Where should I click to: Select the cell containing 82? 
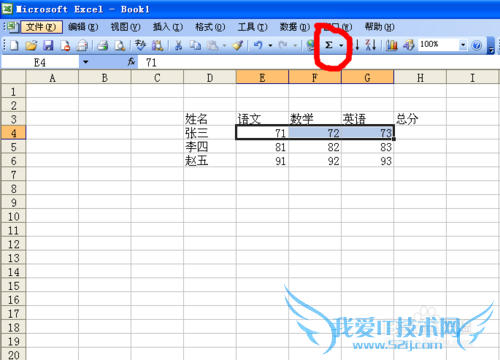click(315, 147)
